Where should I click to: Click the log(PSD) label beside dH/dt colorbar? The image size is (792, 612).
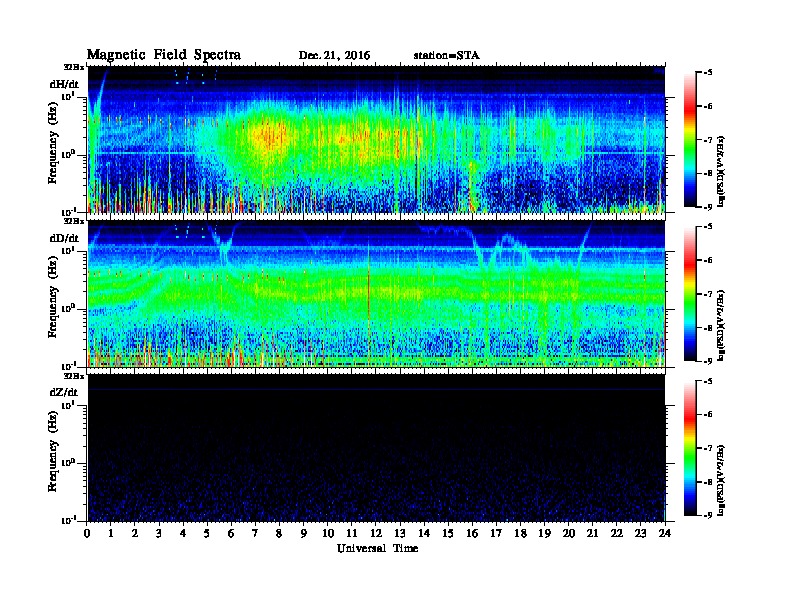click(721, 171)
